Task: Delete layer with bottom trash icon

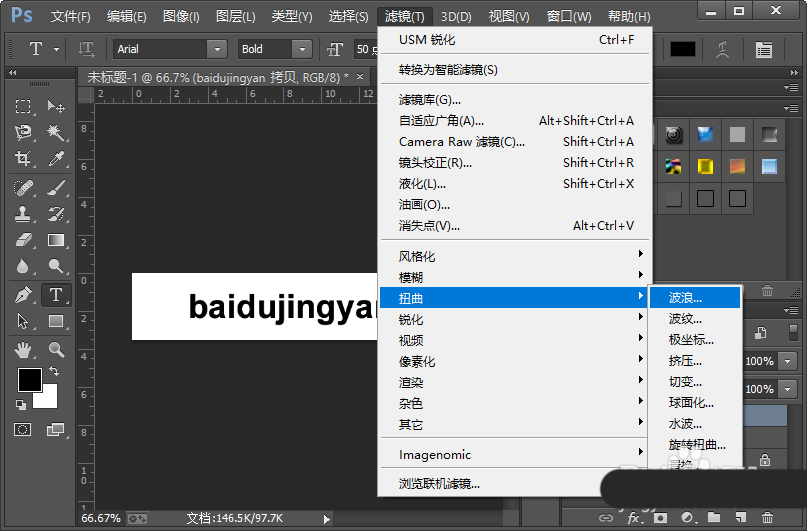Action: pyautogui.click(x=767, y=518)
